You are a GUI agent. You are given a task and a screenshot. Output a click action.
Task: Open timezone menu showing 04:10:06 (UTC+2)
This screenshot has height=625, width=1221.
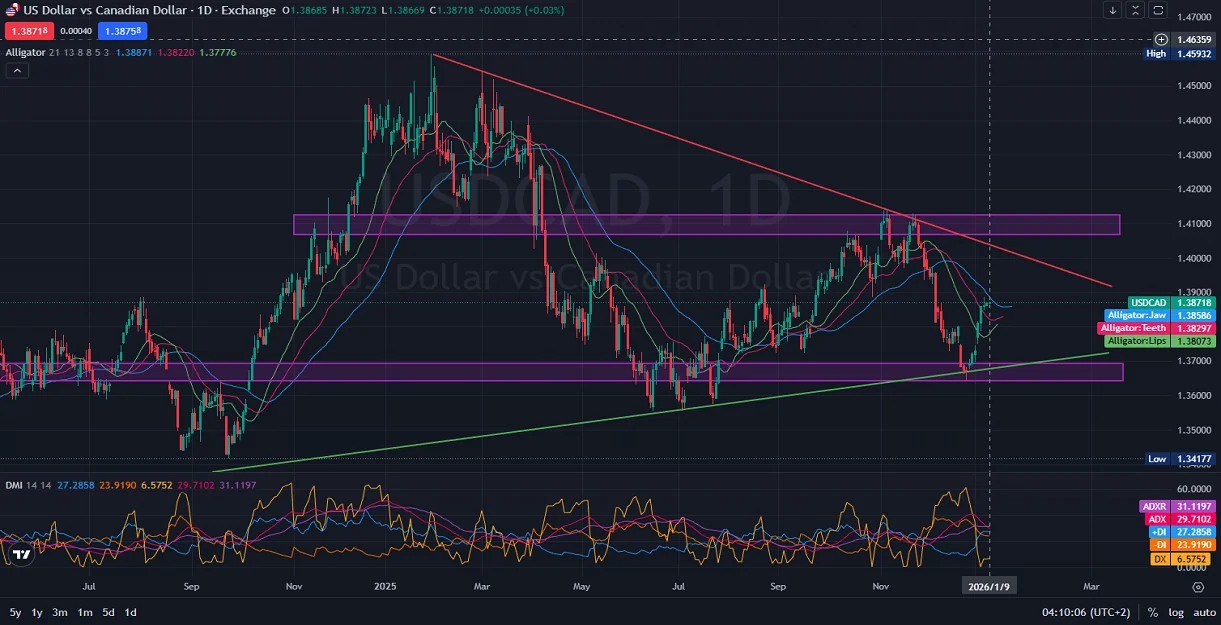pos(1087,612)
